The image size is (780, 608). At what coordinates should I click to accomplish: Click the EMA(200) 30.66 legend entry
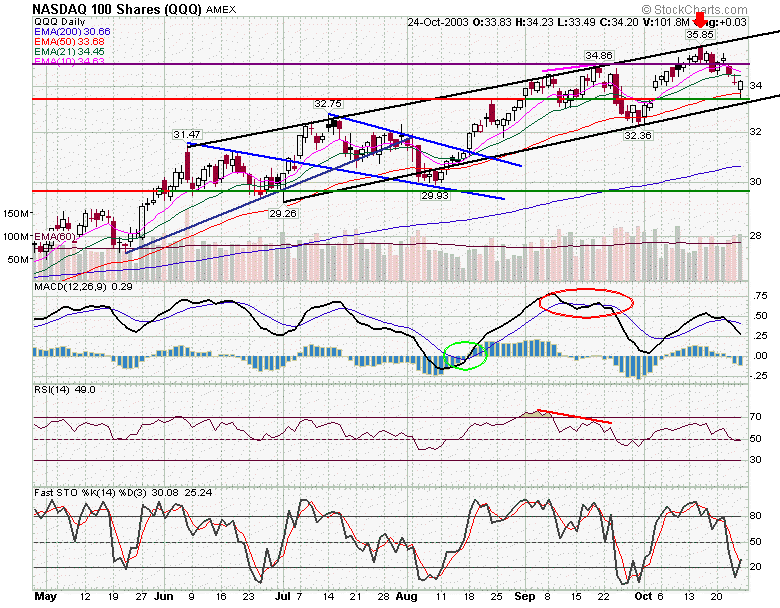coord(72,31)
